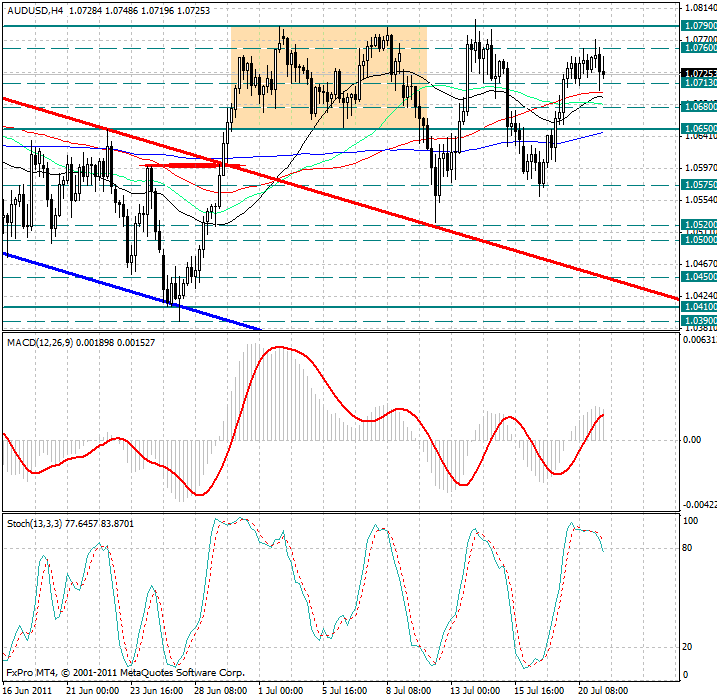Click the MACD 0.00 scale value
The width and height of the screenshot is (717, 698).
coord(691,440)
